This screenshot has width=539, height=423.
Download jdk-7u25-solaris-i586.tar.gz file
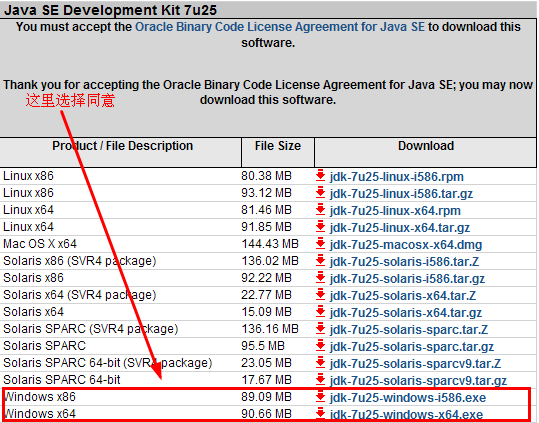407,279
